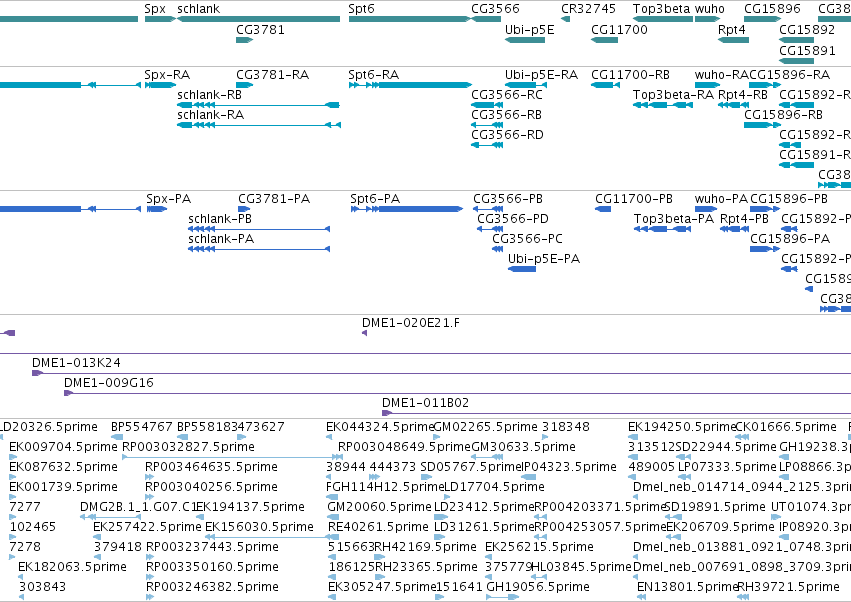This screenshot has height=602, width=851.
Task: Select the EK044324.5prime EST label
Action: [x=379, y=427]
